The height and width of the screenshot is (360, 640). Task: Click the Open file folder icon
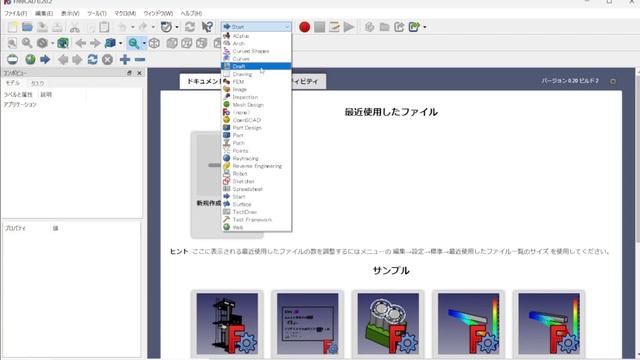[x=27, y=27]
